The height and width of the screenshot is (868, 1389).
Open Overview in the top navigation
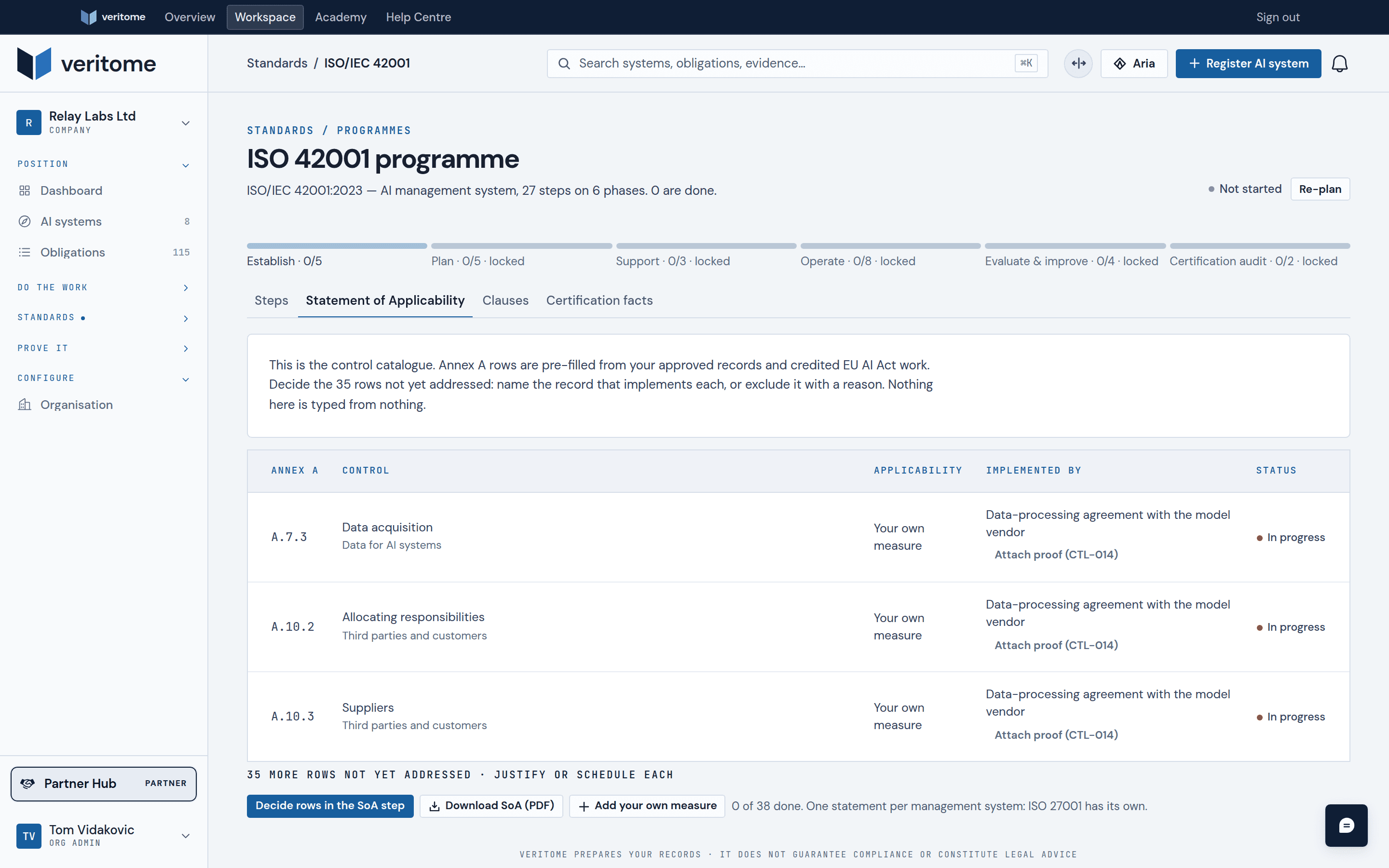coord(190,17)
